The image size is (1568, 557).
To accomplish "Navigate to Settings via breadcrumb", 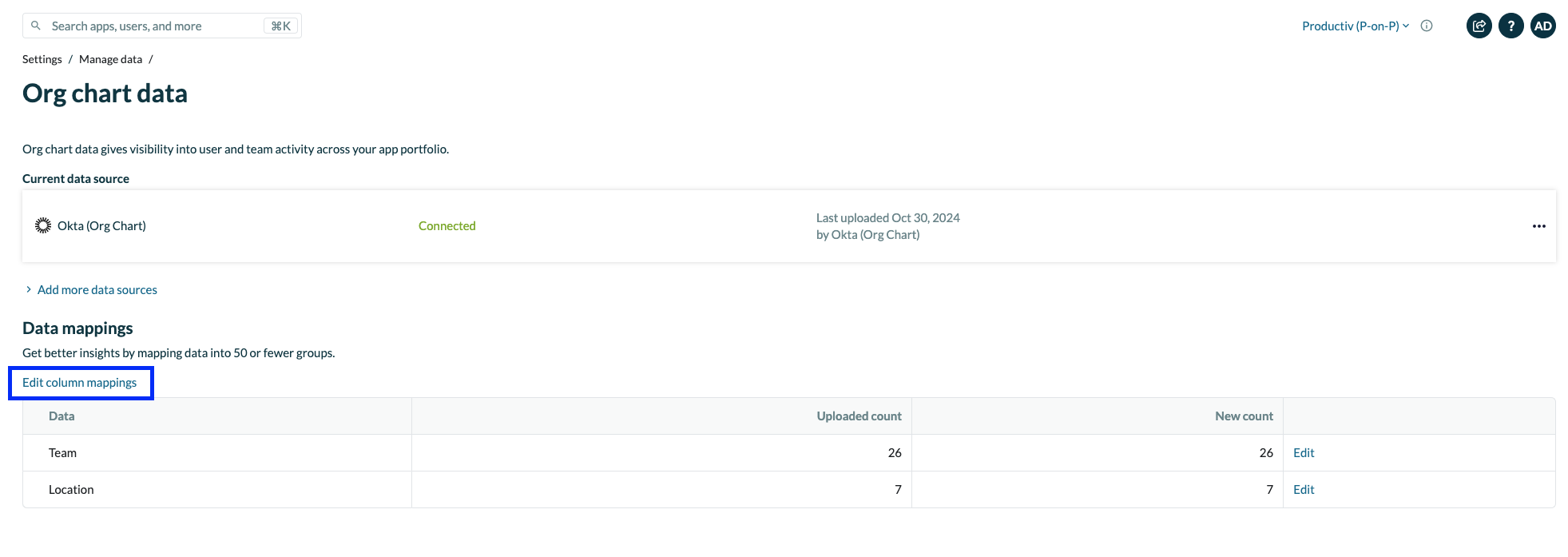I will (x=42, y=58).
